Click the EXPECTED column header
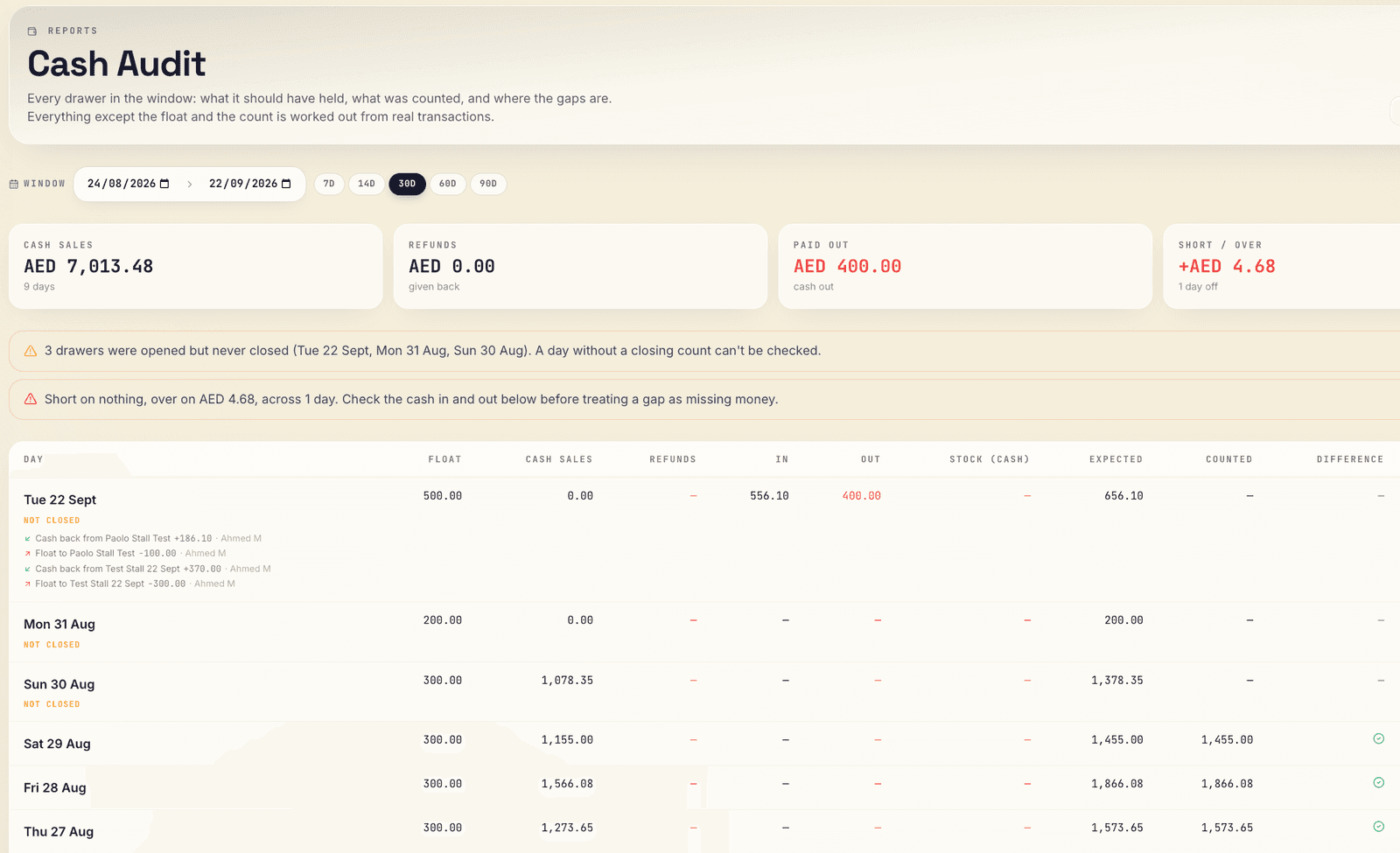 coord(1116,459)
